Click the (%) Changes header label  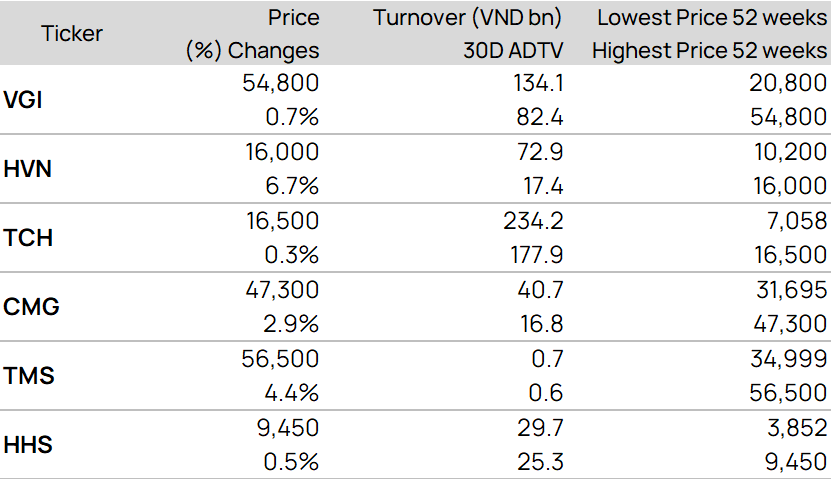[253, 50]
